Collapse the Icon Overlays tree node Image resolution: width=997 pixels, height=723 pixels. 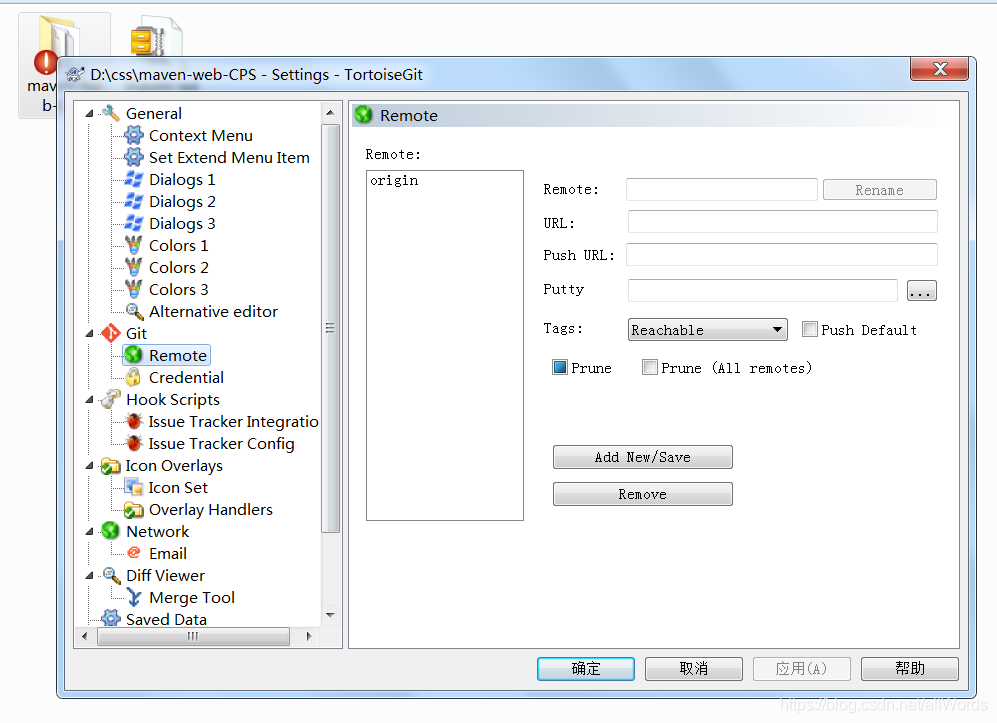tap(90, 465)
